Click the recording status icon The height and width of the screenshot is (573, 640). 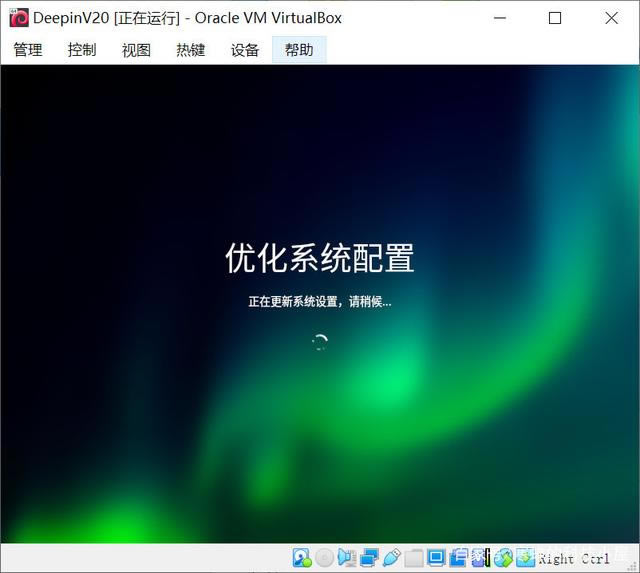(x=458, y=558)
